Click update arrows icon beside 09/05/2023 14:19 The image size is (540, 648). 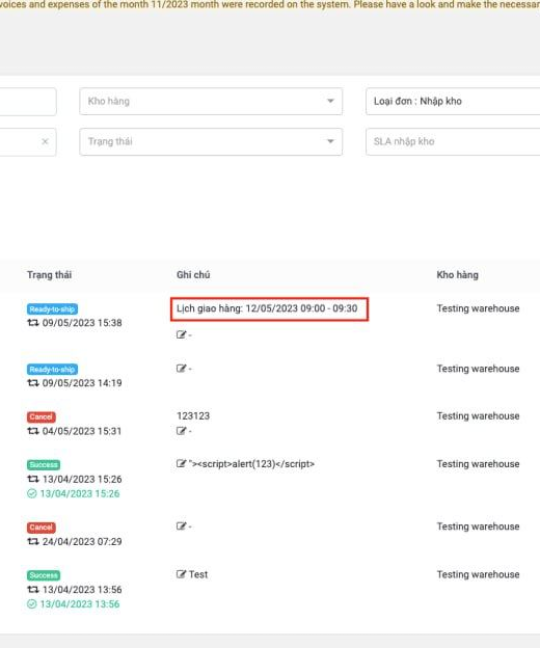pyautogui.click(x=33, y=383)
